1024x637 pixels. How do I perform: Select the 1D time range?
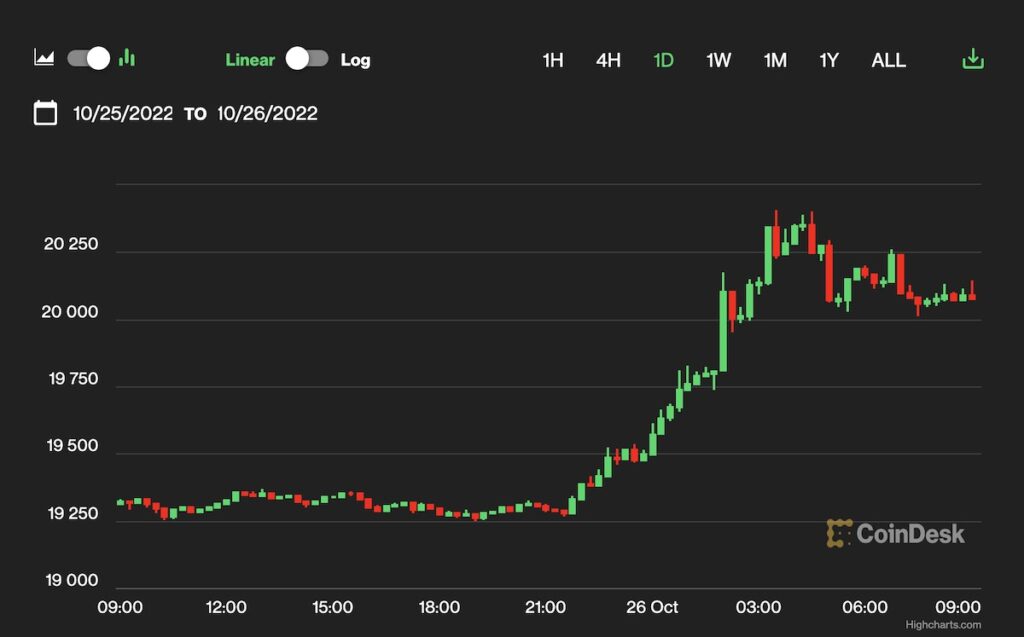663,60
